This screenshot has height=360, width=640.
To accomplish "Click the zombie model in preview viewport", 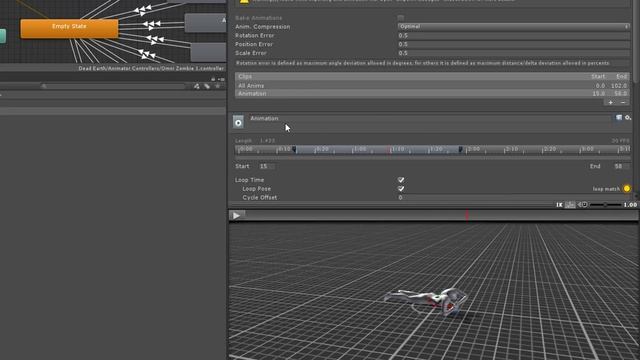I will tap(426, 301).
